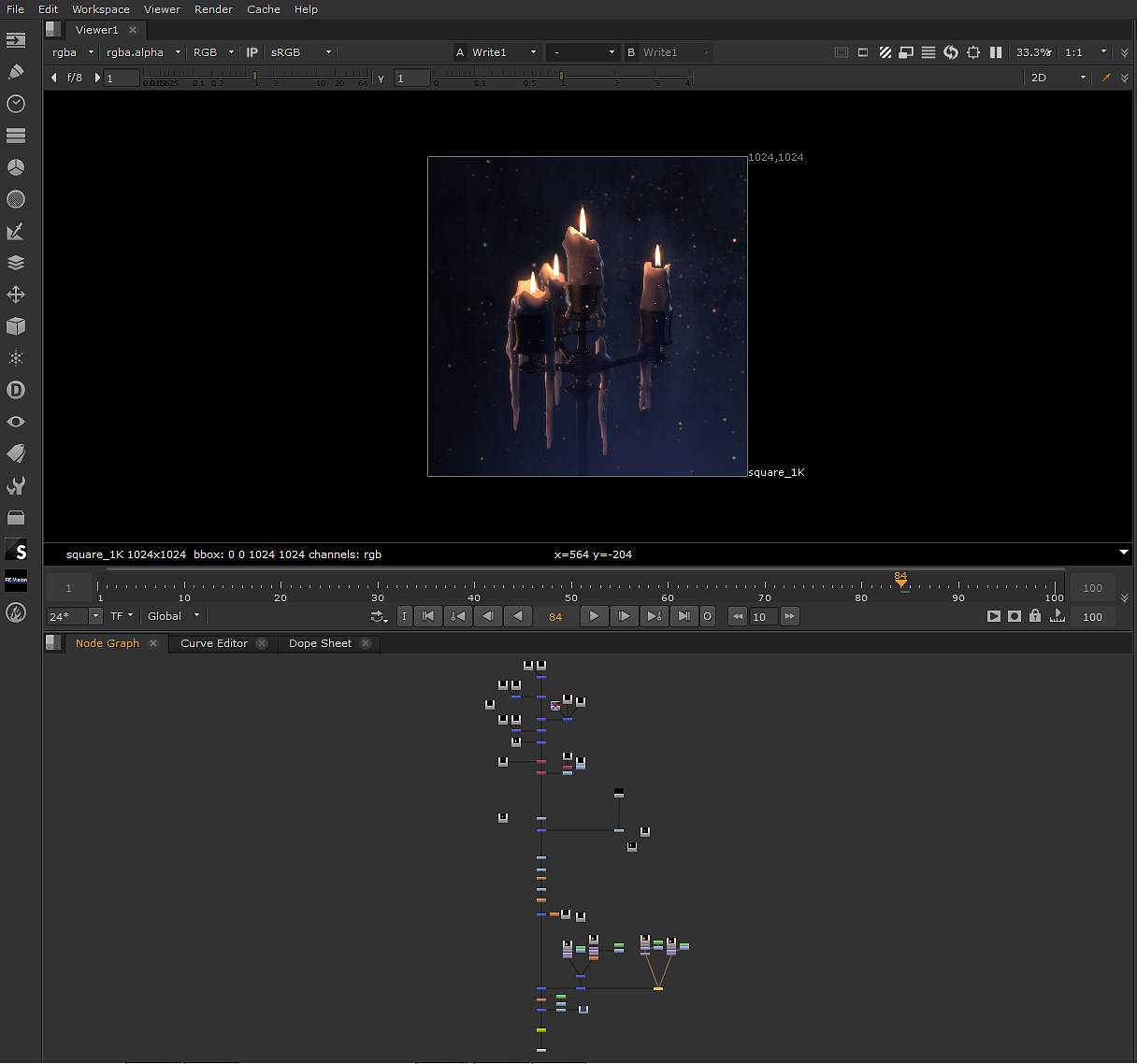Toggle the clipping warning icon in viewer
This screenshot has width=1137, height=1064.
coord(841,52)
